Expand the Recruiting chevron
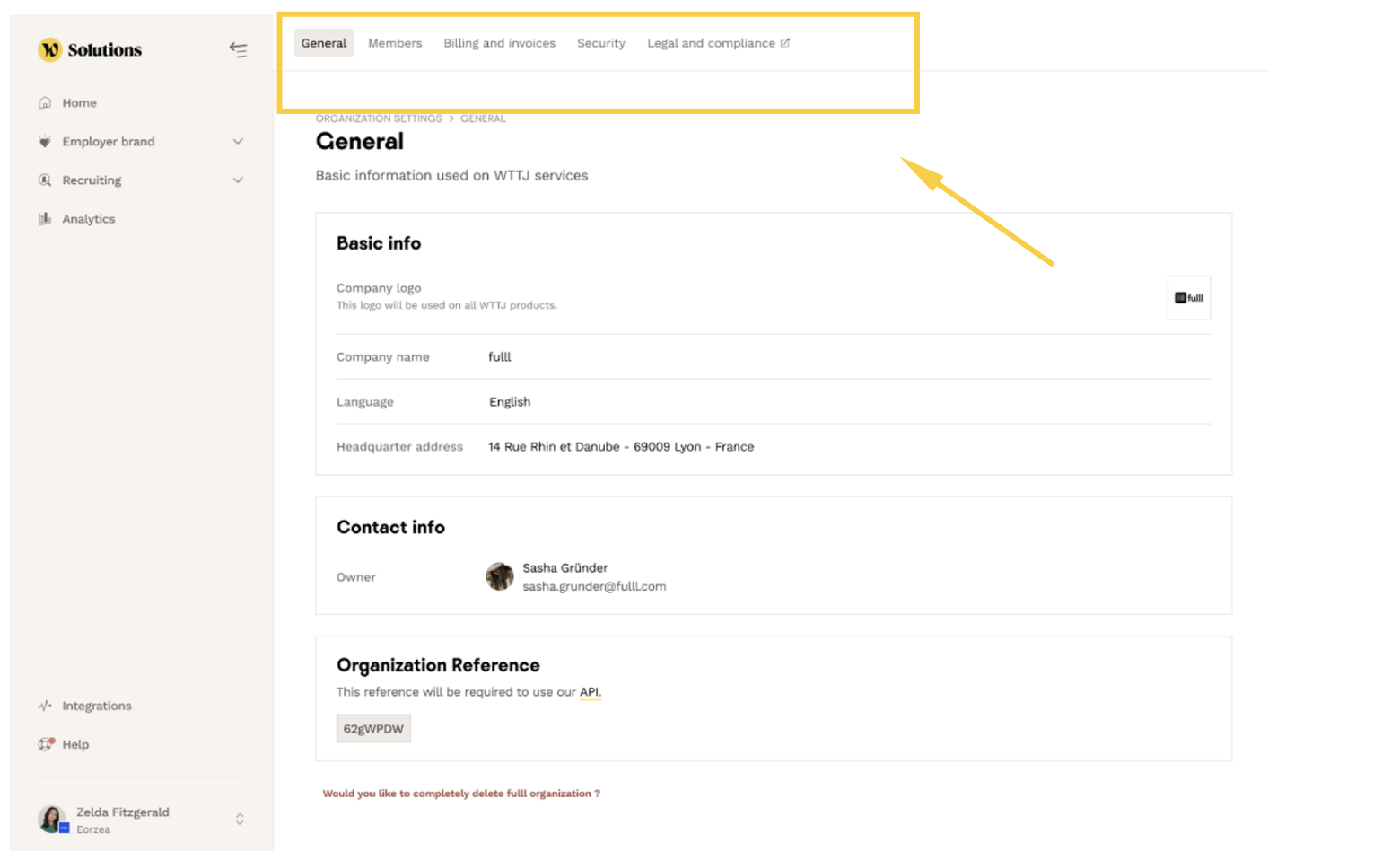 (238, 180)
